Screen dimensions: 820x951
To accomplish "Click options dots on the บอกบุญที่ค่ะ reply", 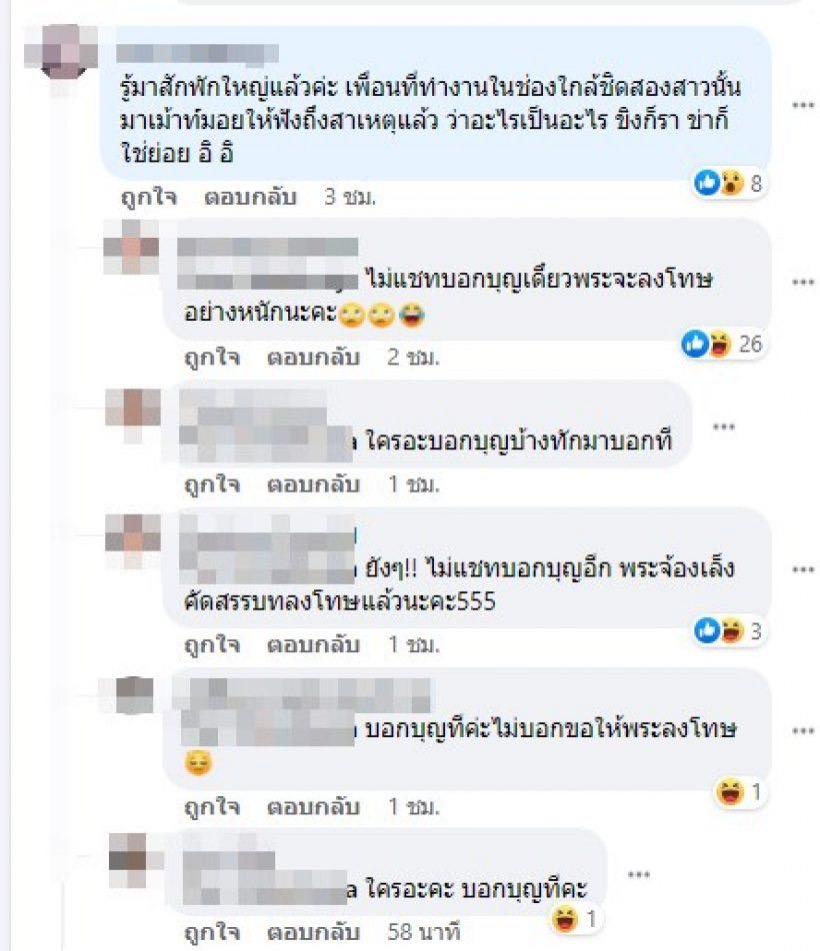I will click(x=802, y=730).
